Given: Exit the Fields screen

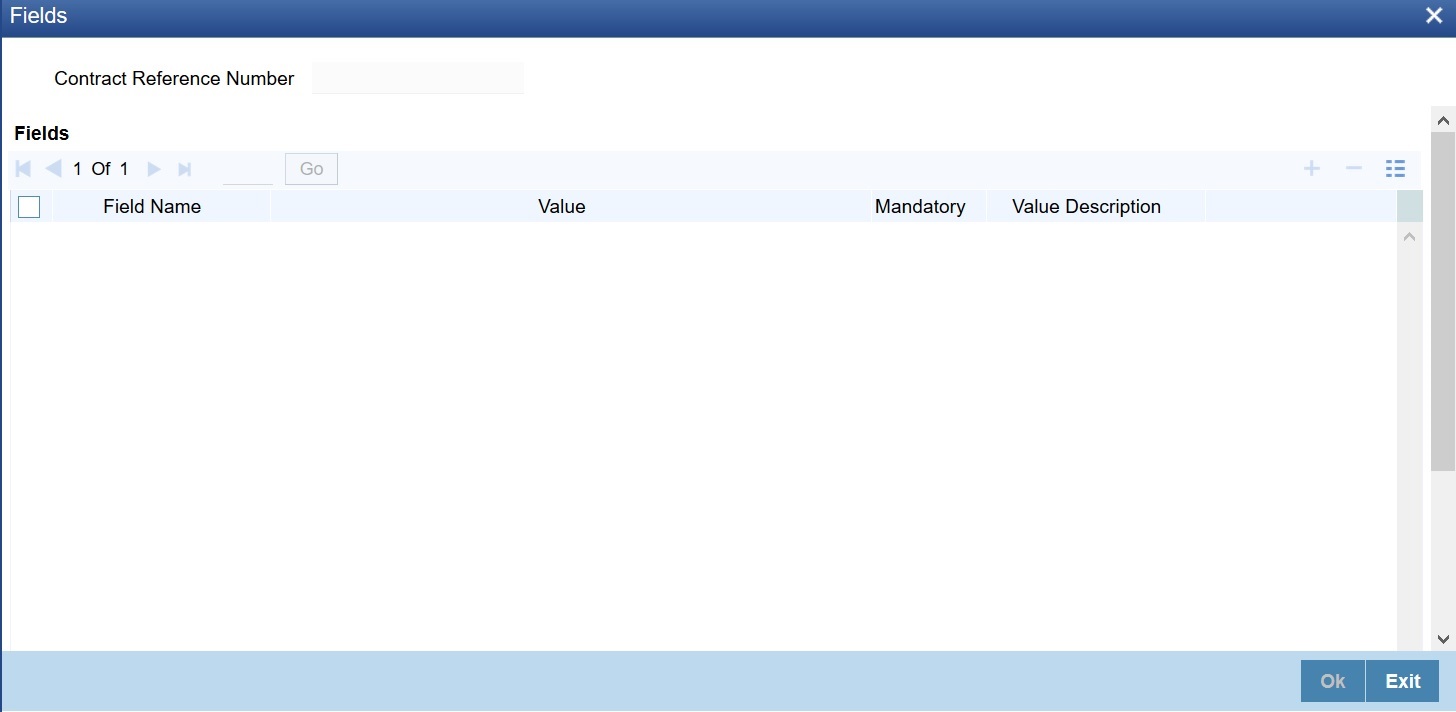Looking at the screenshot, I should pyautogui.click(x=1402, y=681).
